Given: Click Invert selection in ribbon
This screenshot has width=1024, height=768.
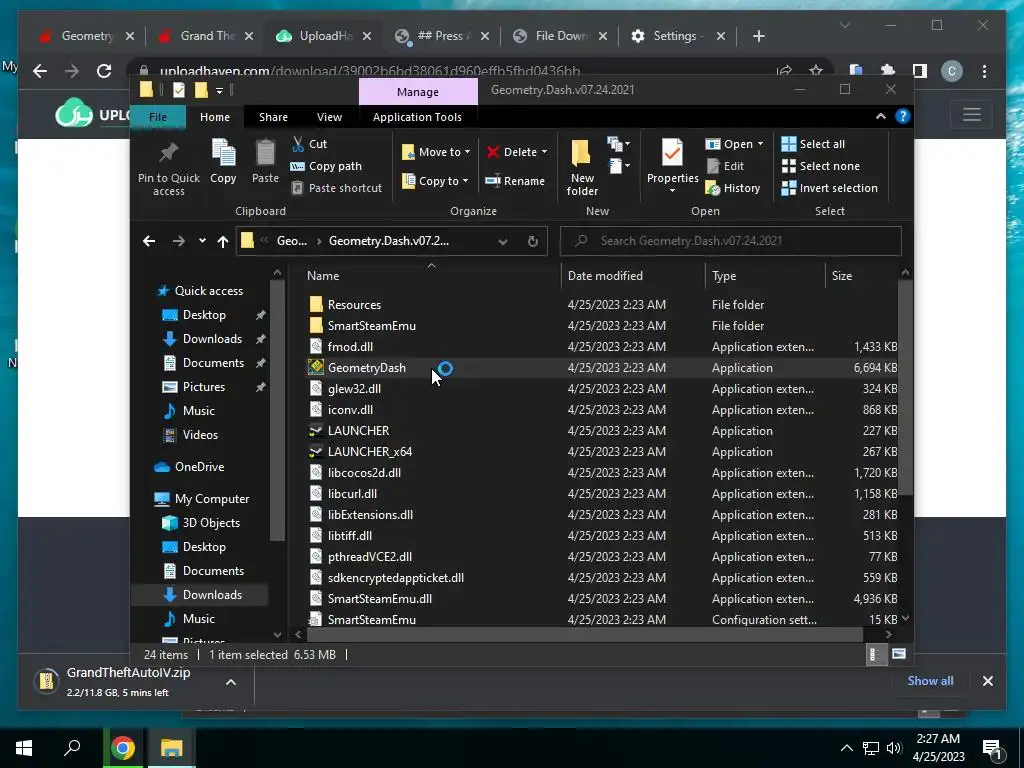Looking at the screenshot, I should pyautogui.click(x=829, y=188).
